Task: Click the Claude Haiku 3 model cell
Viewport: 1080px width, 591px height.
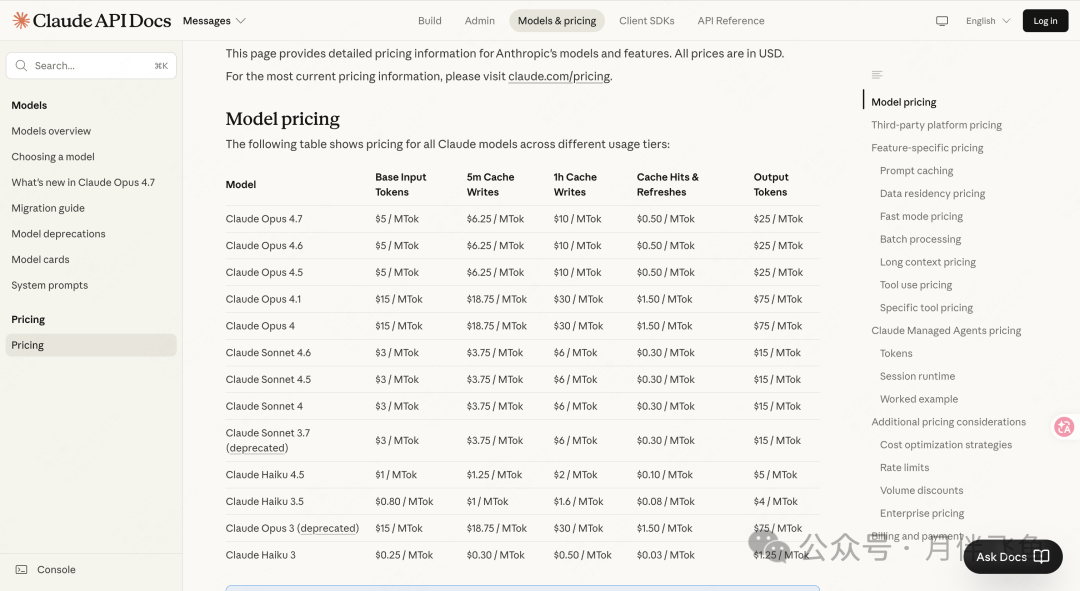Action: coord(260,555)
